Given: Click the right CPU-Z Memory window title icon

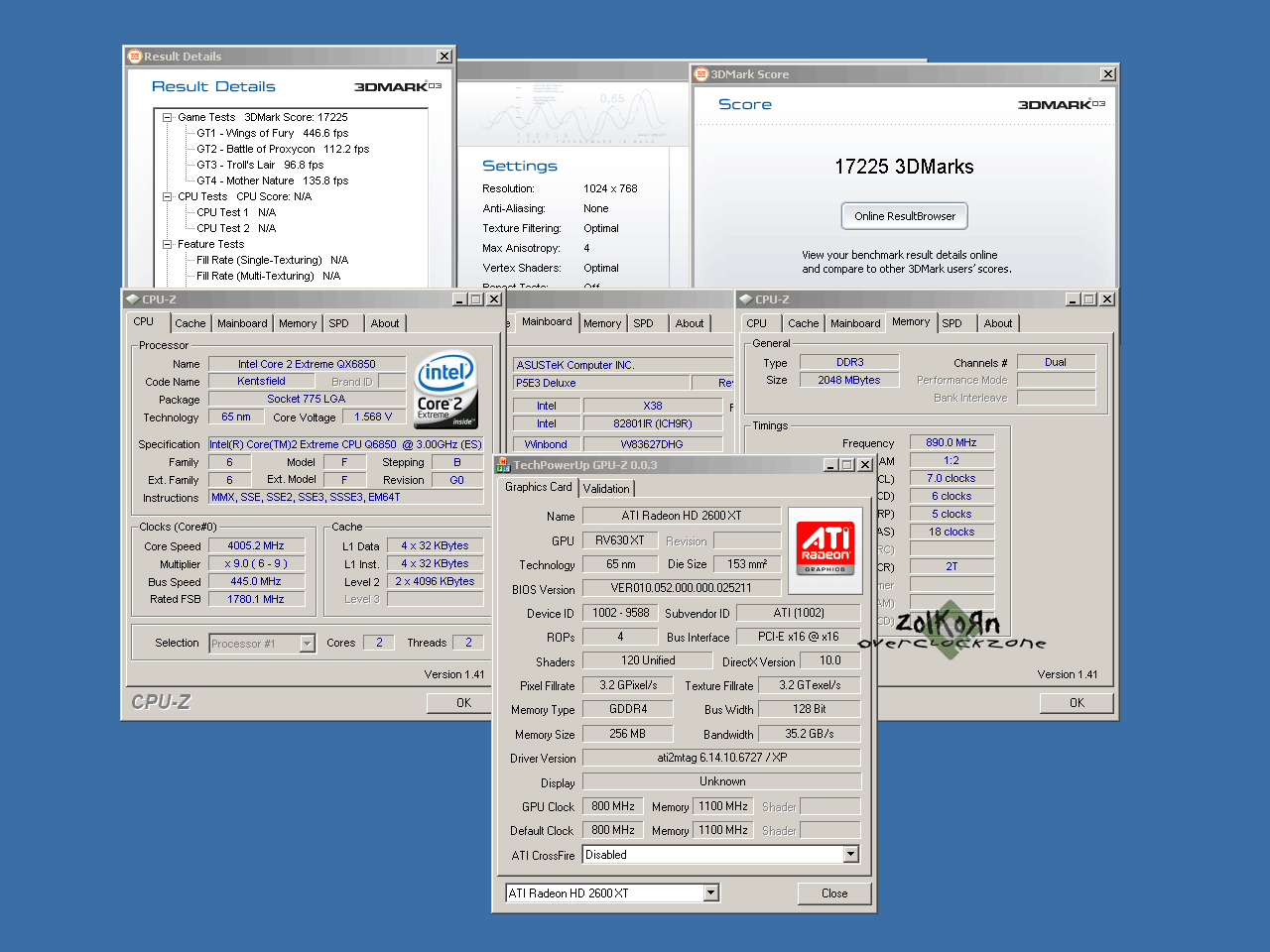Looking at the screenshot, I should (x=745, y=298).
